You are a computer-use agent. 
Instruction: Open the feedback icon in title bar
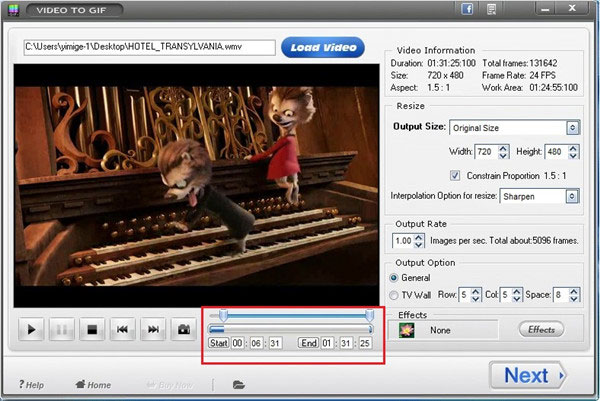491,9
